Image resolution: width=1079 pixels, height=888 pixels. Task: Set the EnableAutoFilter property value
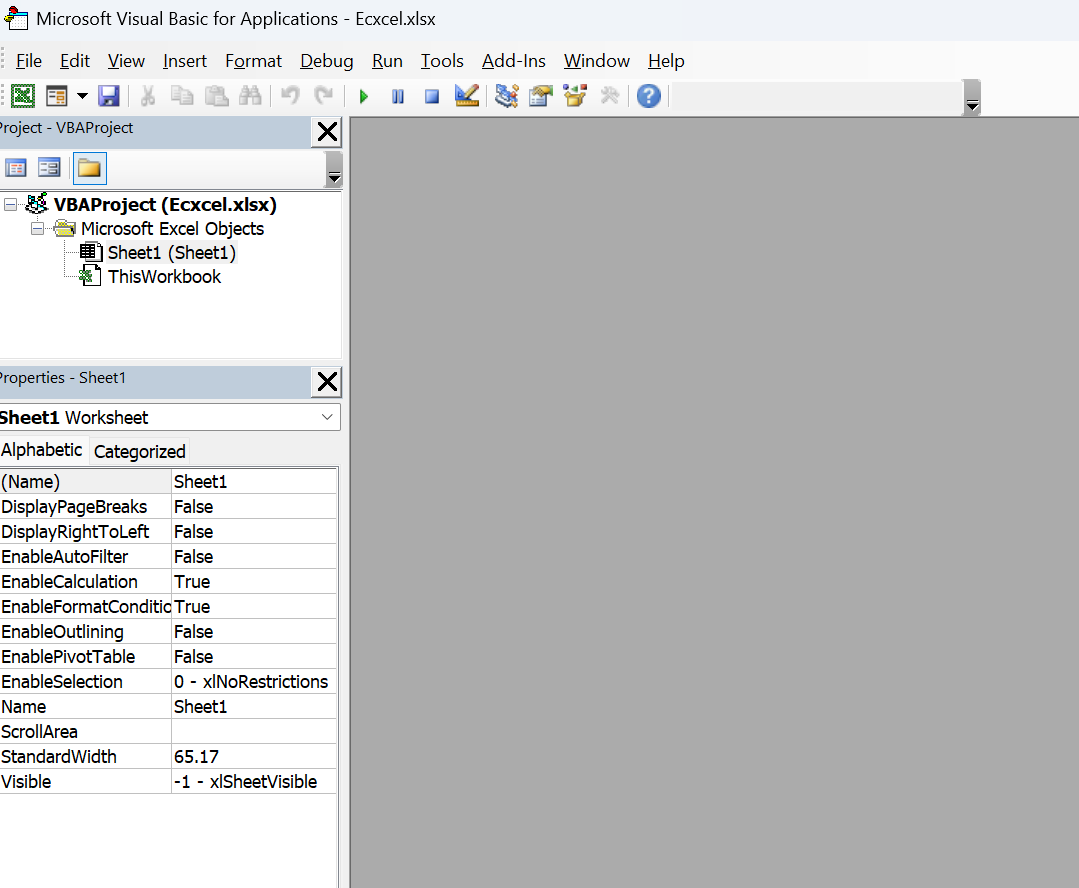tap(253, 556)
